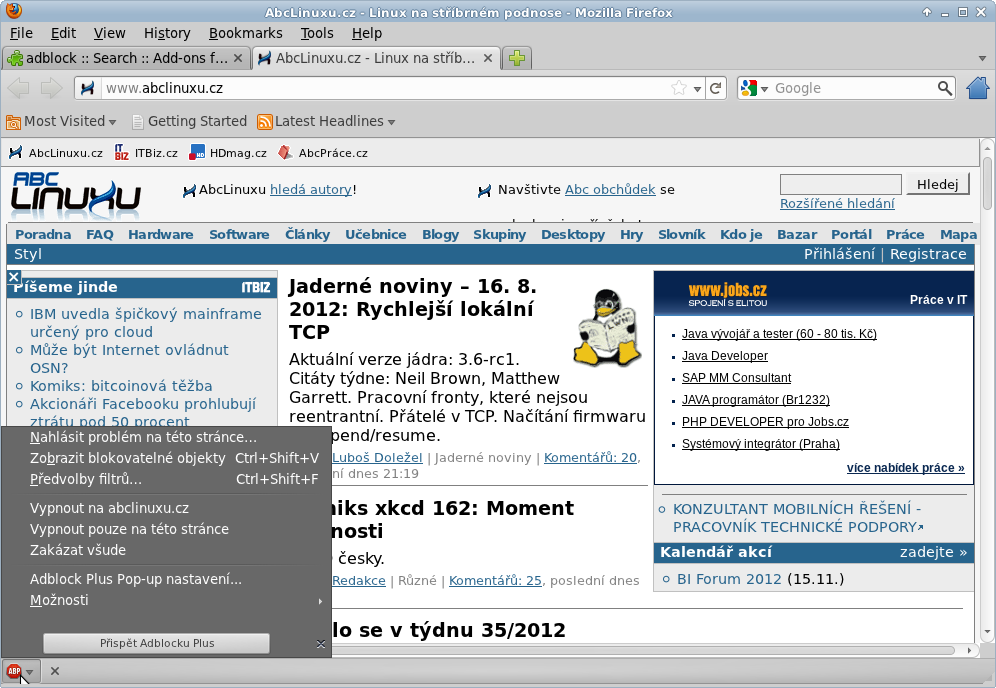Open the Hardware navigation link

161,234
